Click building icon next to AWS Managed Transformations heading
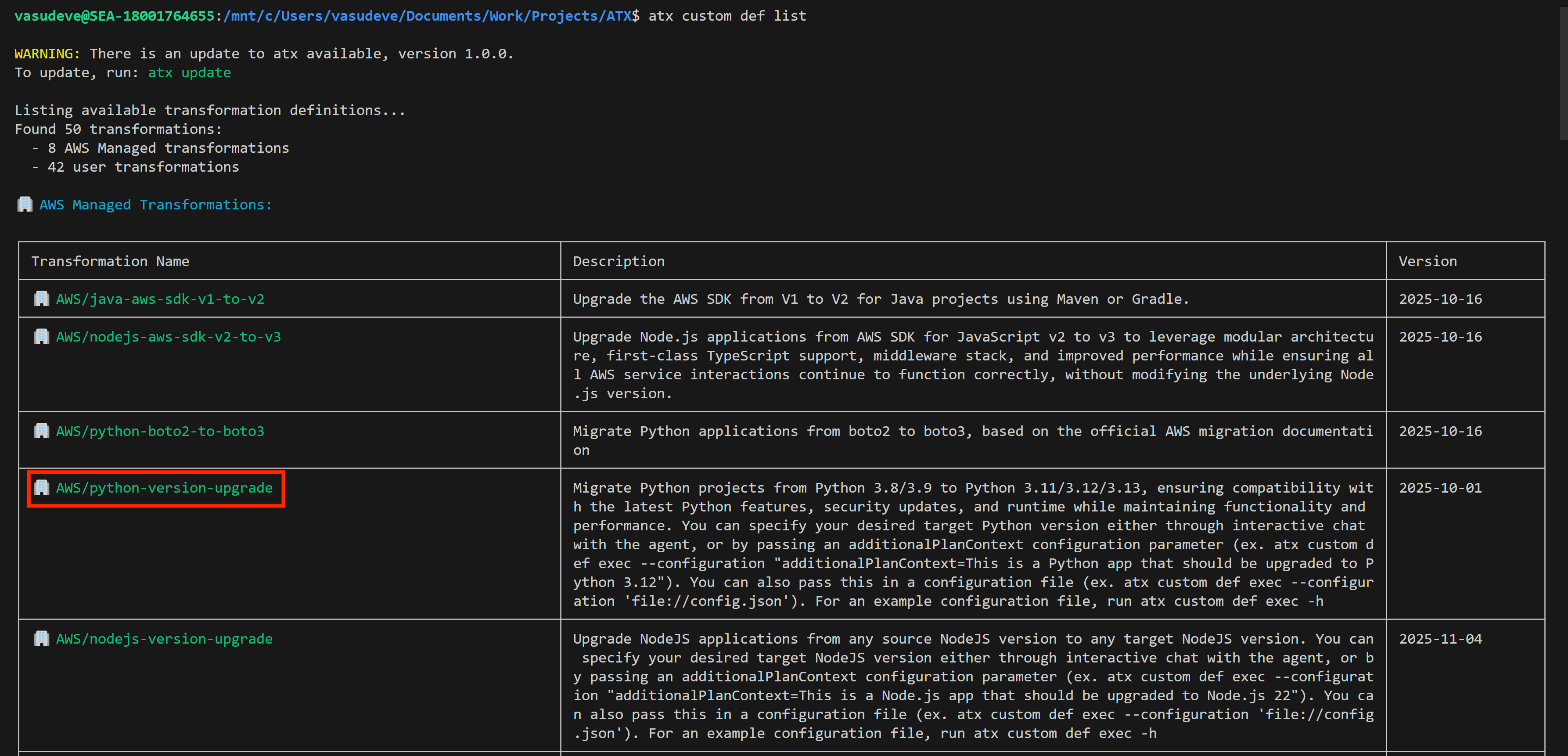 tap(24, 205)
